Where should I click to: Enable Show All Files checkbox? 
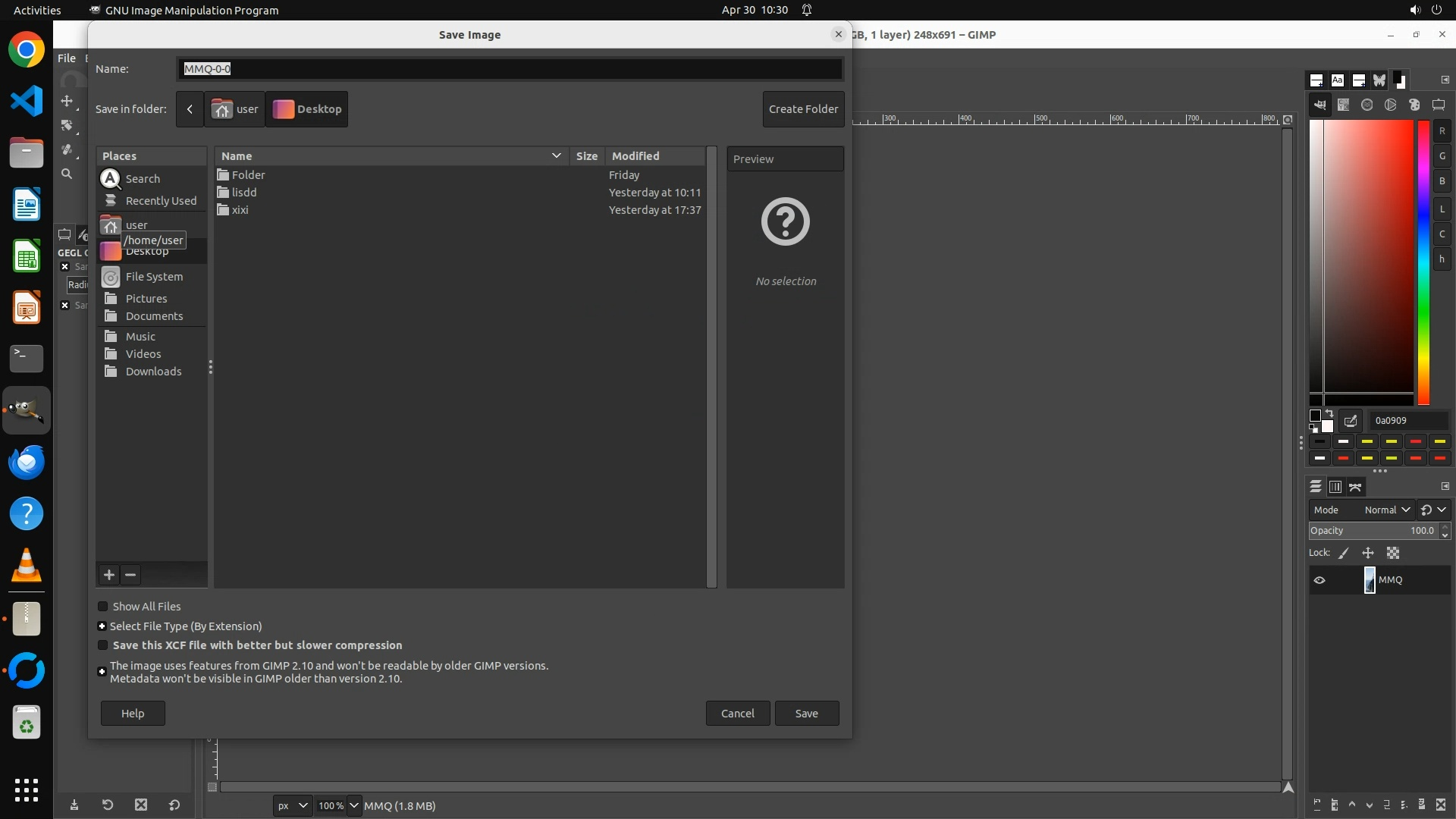coord(103,607)
